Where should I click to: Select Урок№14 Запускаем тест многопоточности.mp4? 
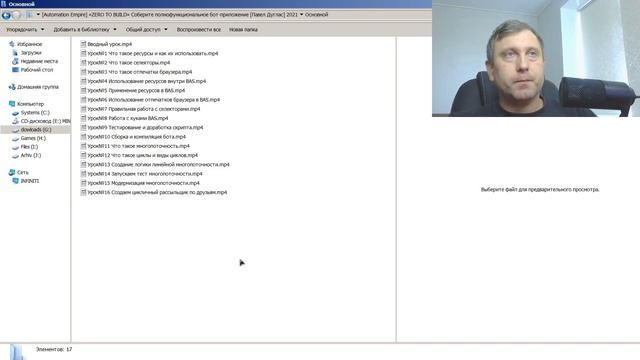144,173
